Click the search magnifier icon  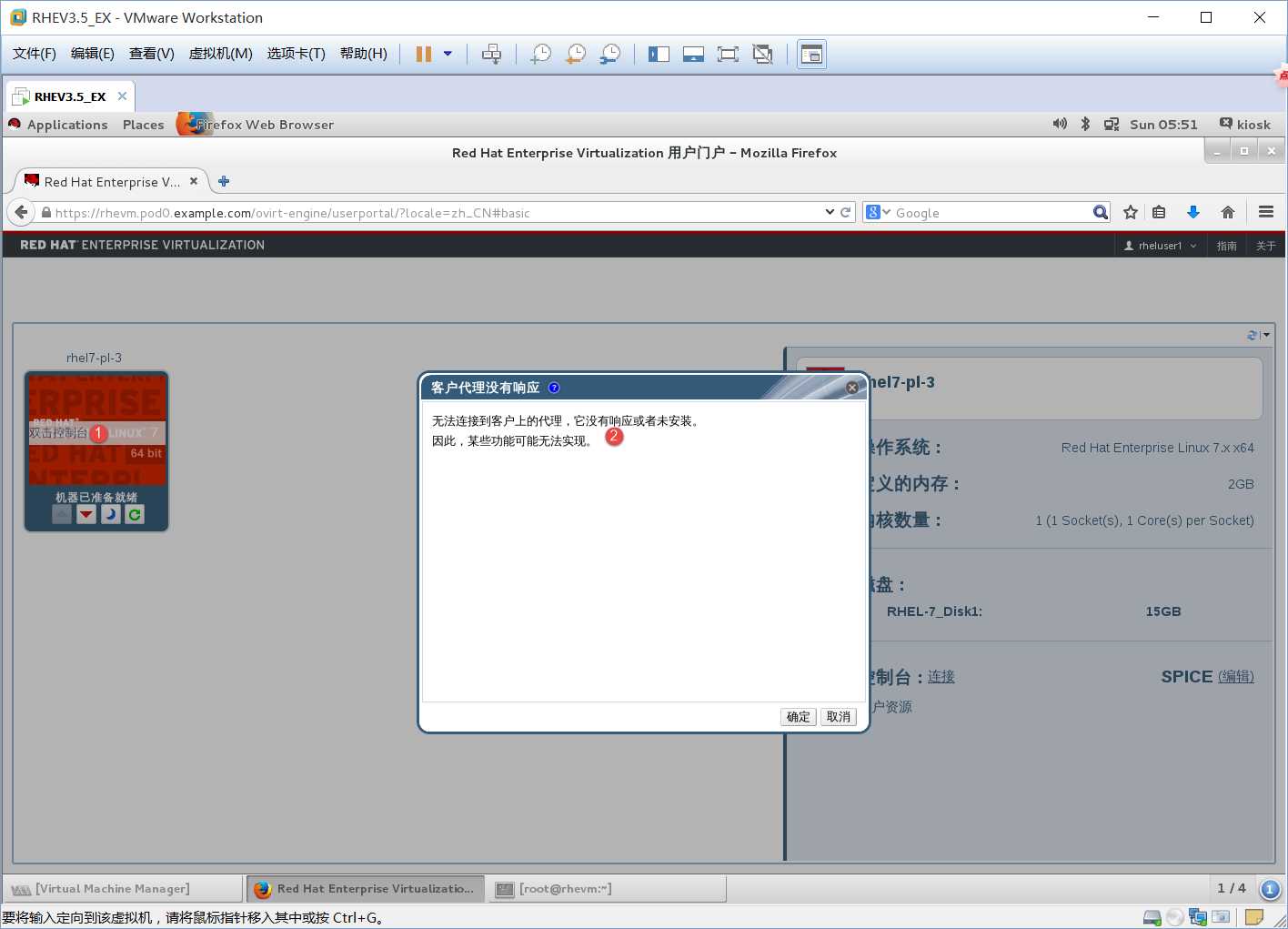(1101, 212)
